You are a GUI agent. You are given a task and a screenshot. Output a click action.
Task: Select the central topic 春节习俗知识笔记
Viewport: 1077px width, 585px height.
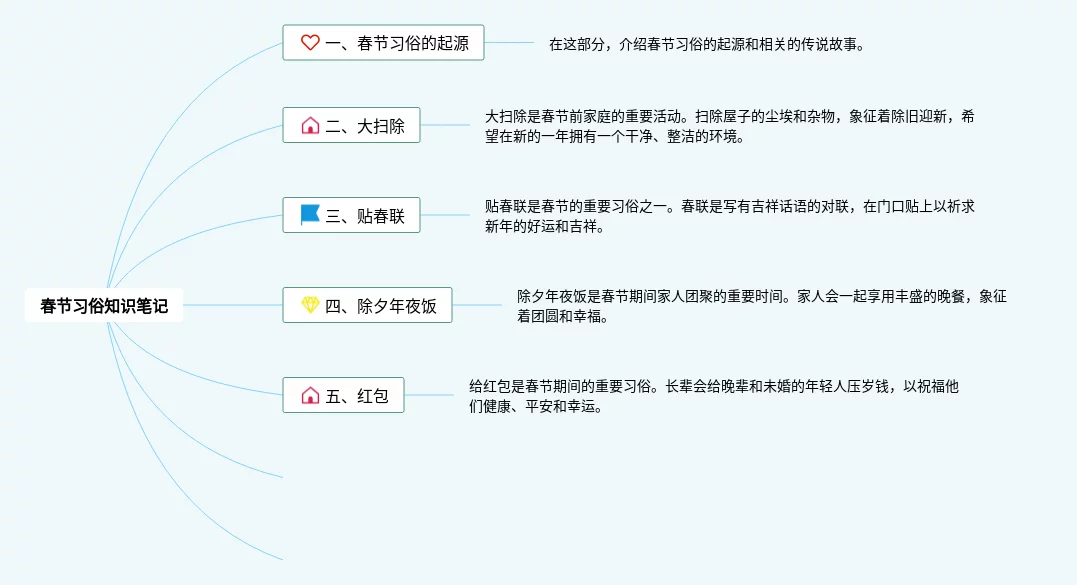pyautogui.click(x=104, y=306)
